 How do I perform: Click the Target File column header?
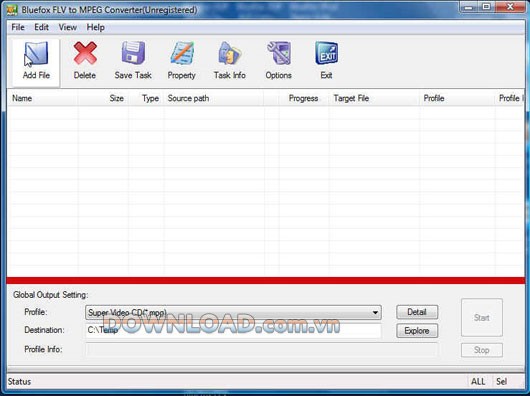pyautogui.click(x=374, y=98)
